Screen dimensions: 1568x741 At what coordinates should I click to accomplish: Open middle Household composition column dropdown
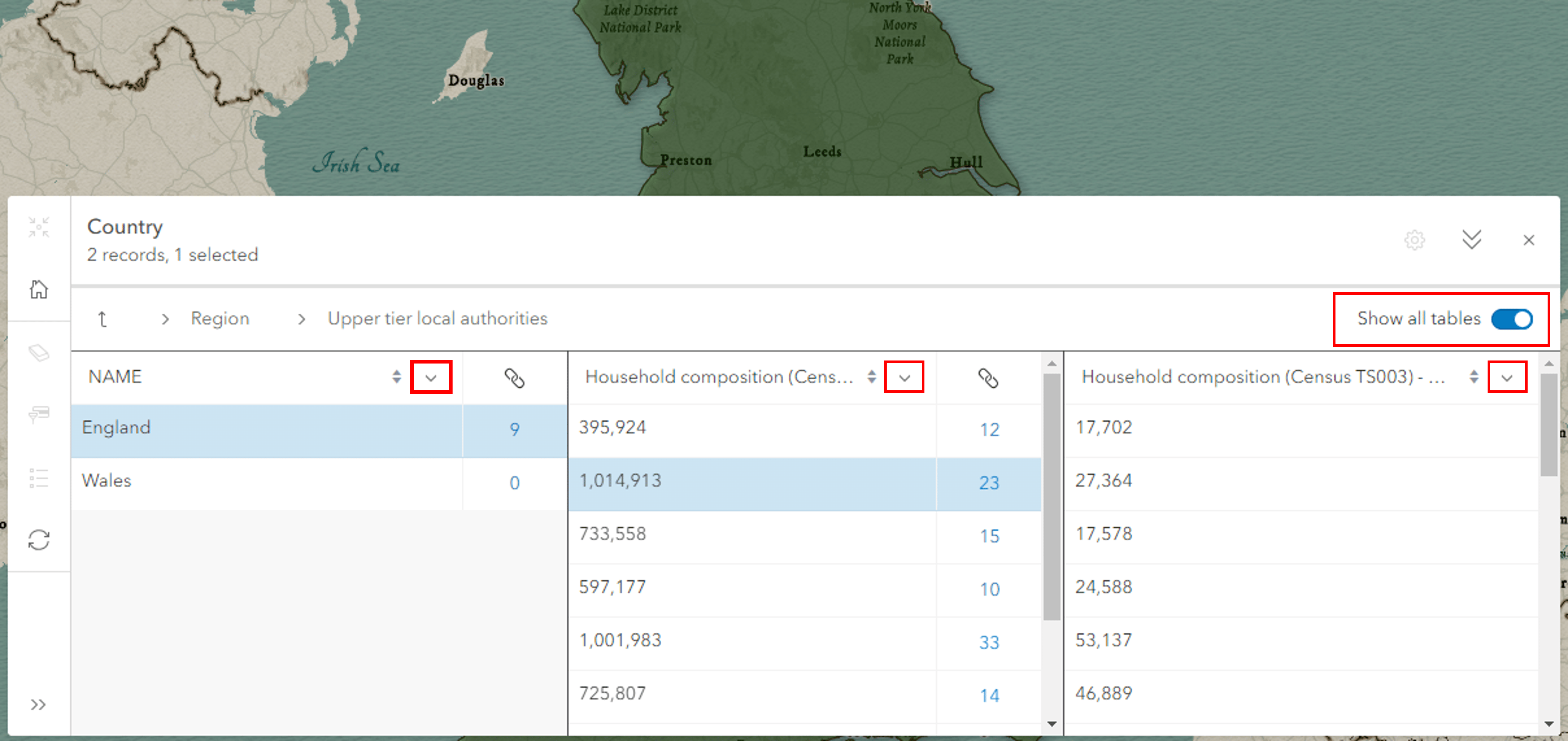(x=904, y=377)
